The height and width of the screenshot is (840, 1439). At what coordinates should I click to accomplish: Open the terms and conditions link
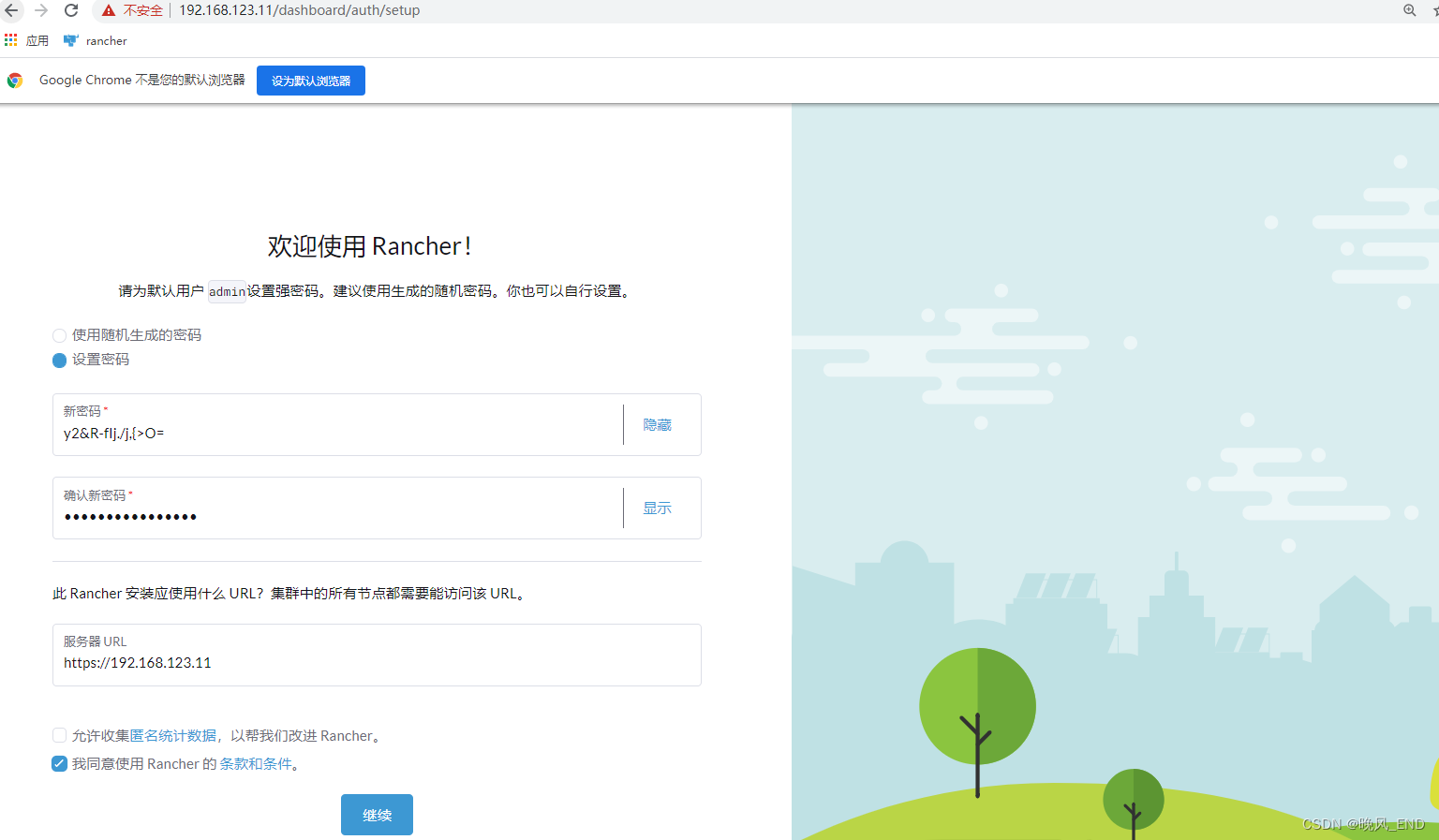point(256,764)
